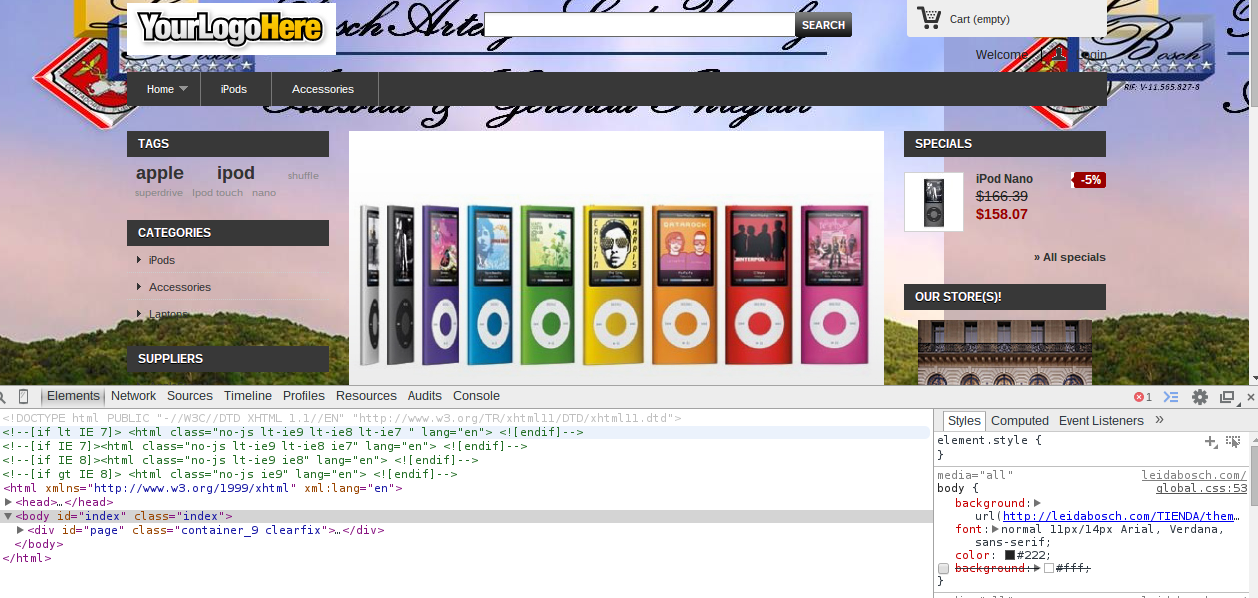Click the inspect element magnifier icon
The width and height of the screenshot is (1258, 598).
tap(3, 396)
